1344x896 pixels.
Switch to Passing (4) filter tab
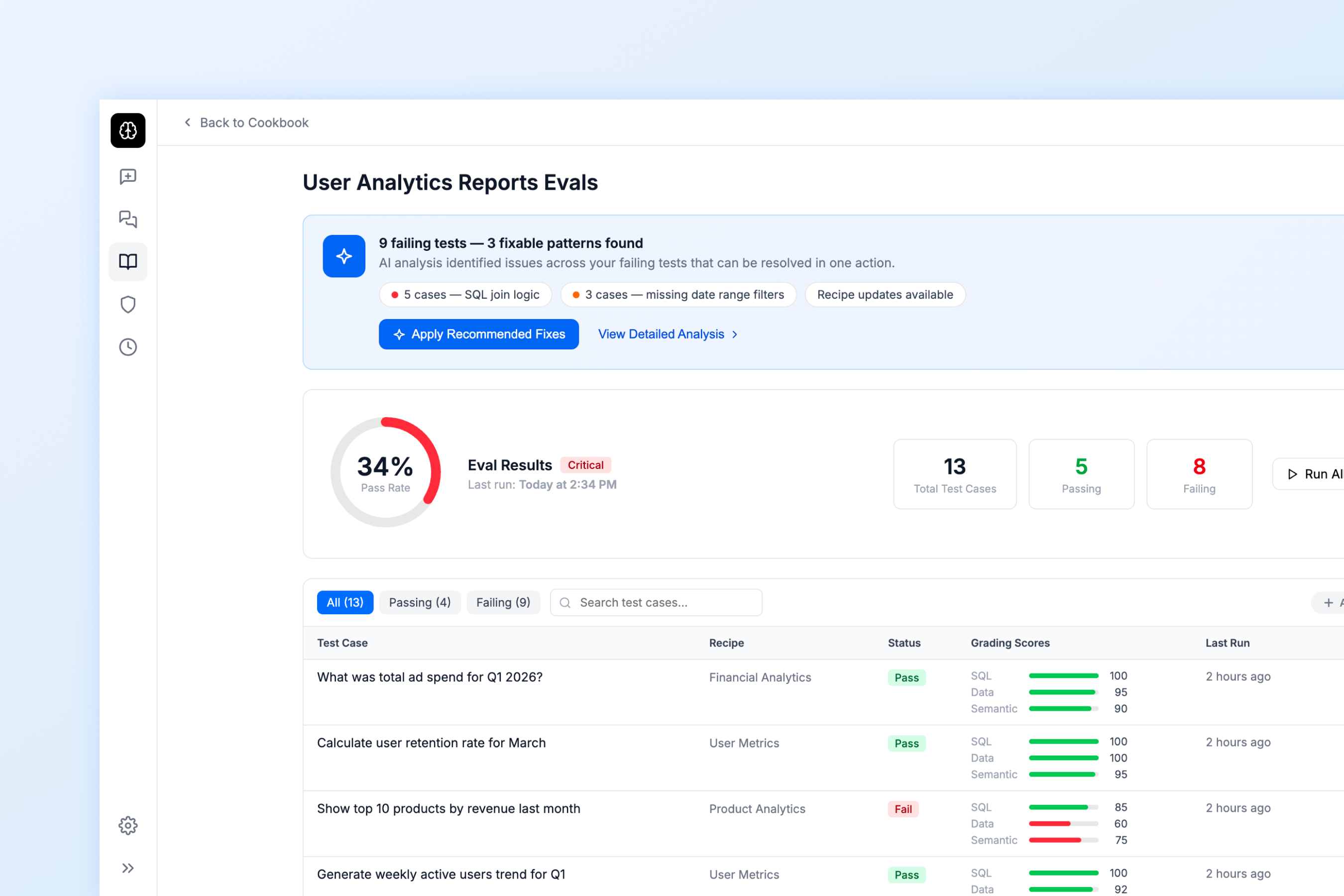tap(420, 602)
